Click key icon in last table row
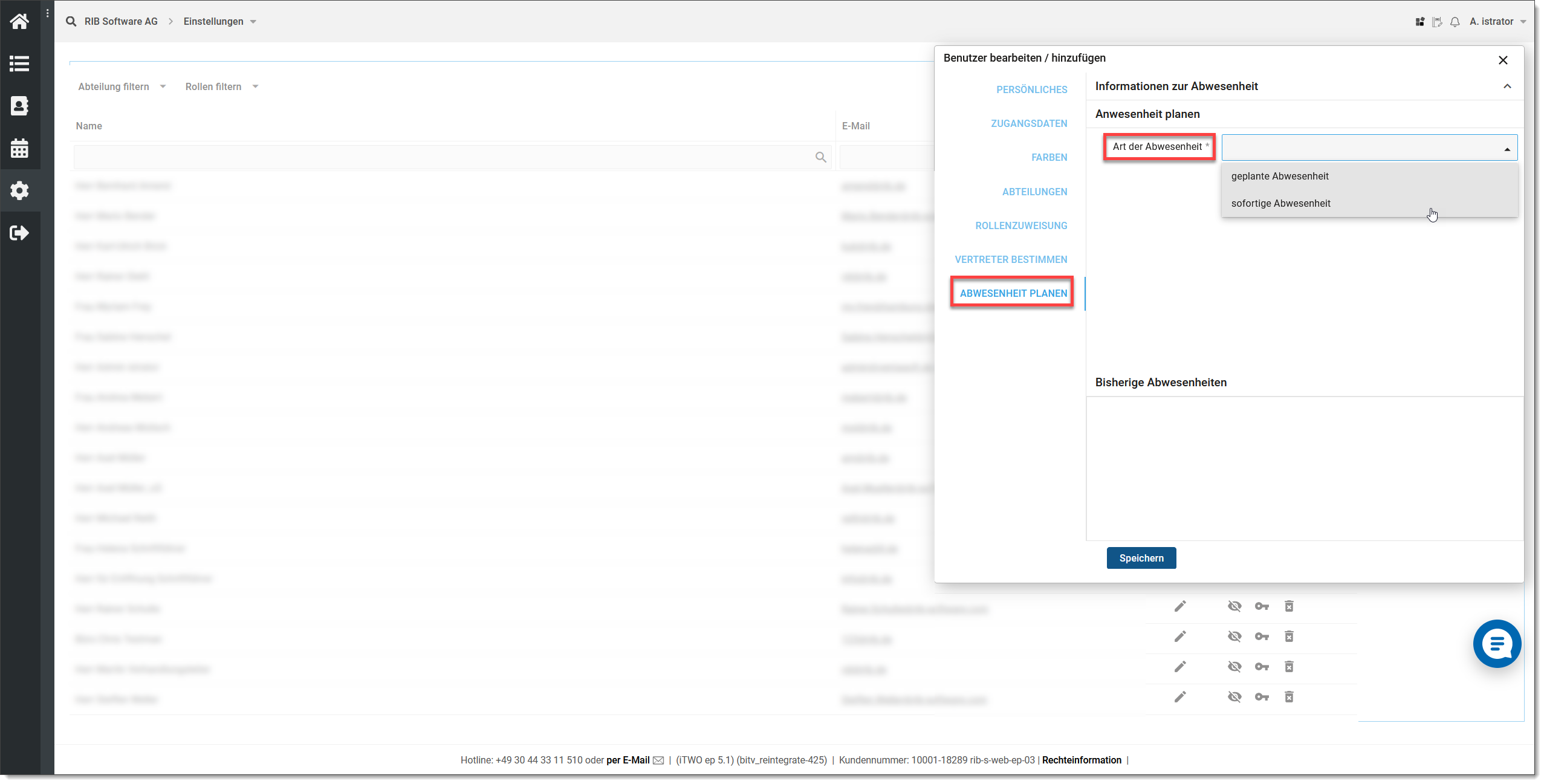 [x=1262, y=697]
